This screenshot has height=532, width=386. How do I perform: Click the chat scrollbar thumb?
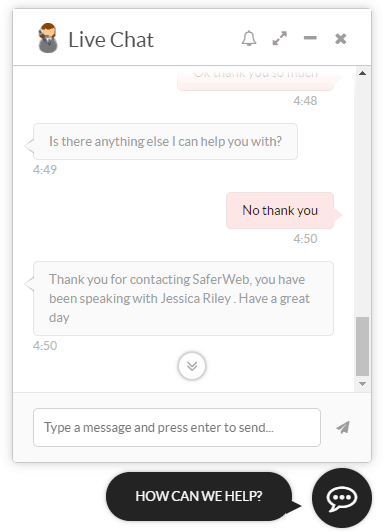point(362,346)
